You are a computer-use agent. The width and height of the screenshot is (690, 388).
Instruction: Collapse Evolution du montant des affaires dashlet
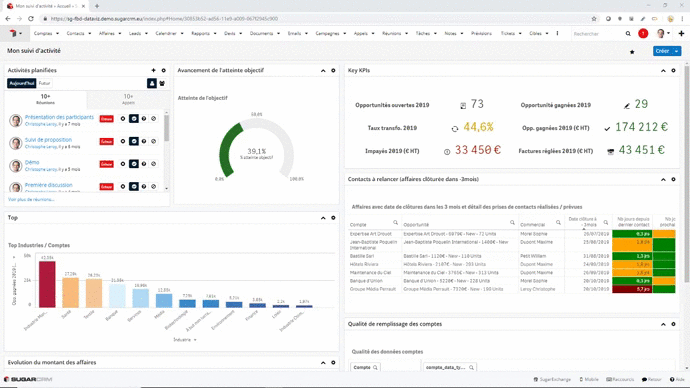tap(323, 362)
